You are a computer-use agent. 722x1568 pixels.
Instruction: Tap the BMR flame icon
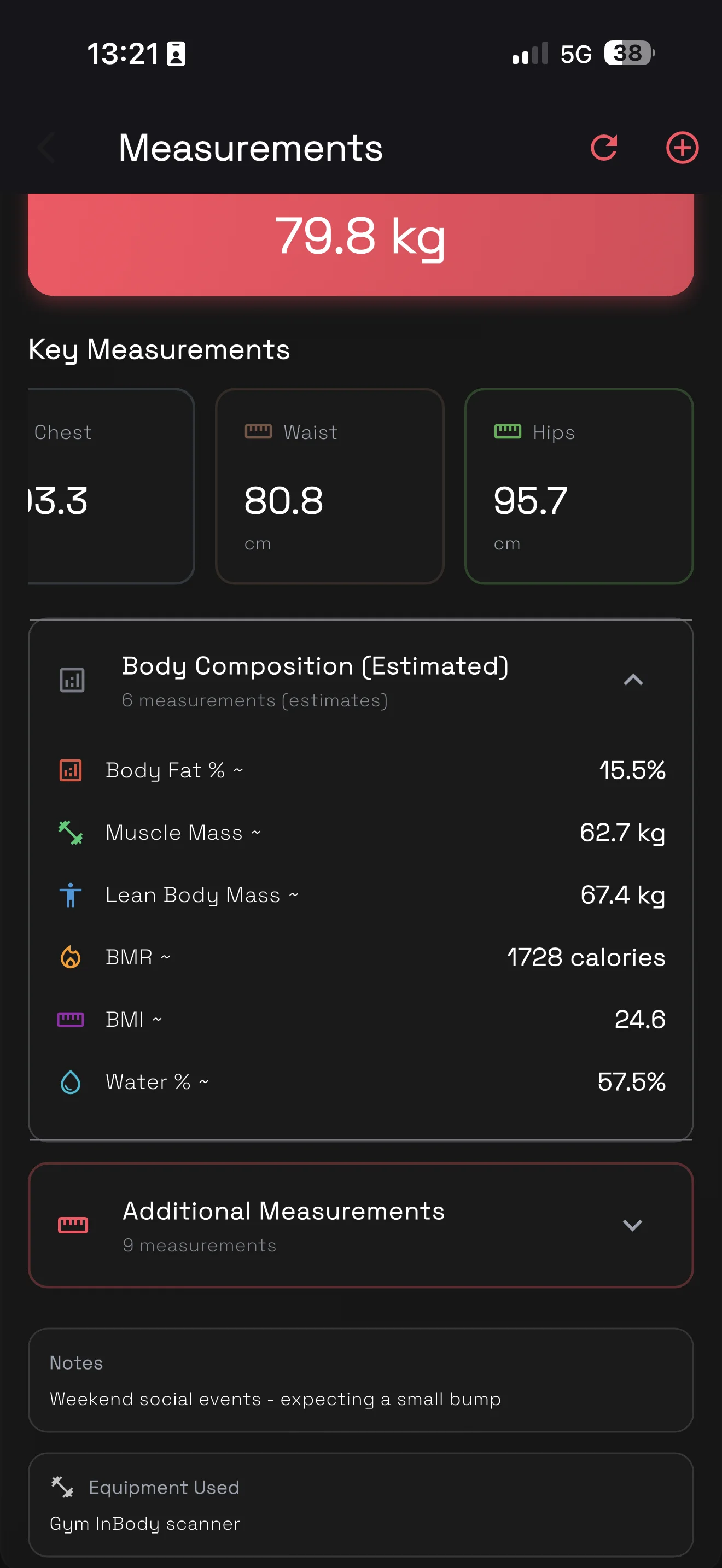click(x=71, y=957)
